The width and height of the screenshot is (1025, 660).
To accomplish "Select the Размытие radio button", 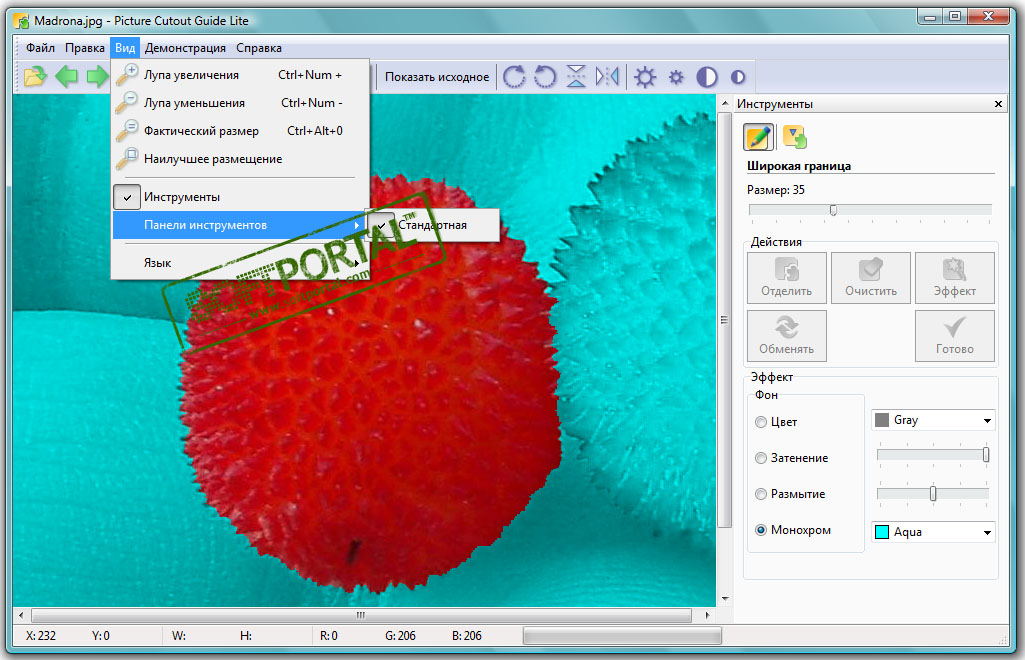I will pos(761,494).
